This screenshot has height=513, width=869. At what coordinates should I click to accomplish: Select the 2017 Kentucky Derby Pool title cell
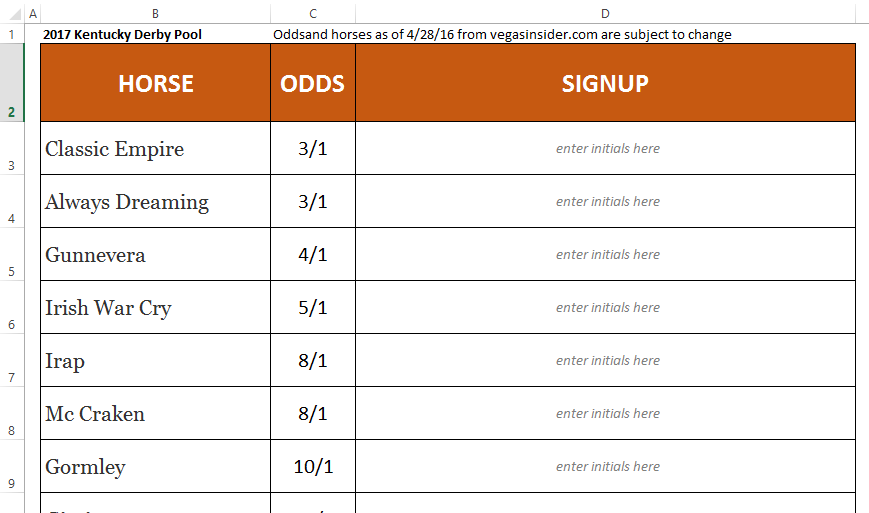(122, 34)
